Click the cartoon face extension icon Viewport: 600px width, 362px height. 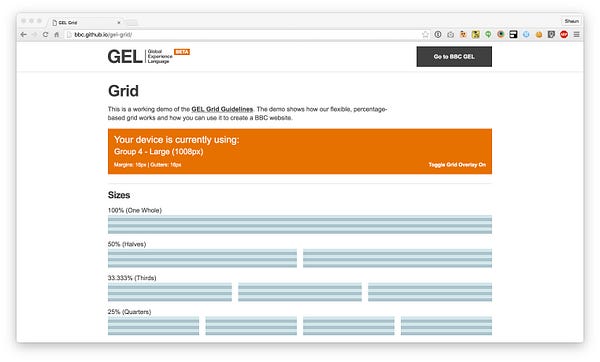463,34
